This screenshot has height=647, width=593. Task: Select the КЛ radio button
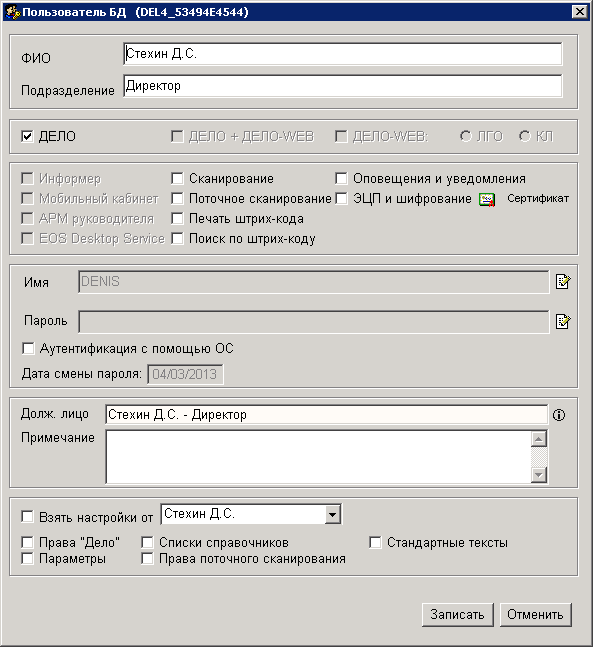[x=524, y=136]
